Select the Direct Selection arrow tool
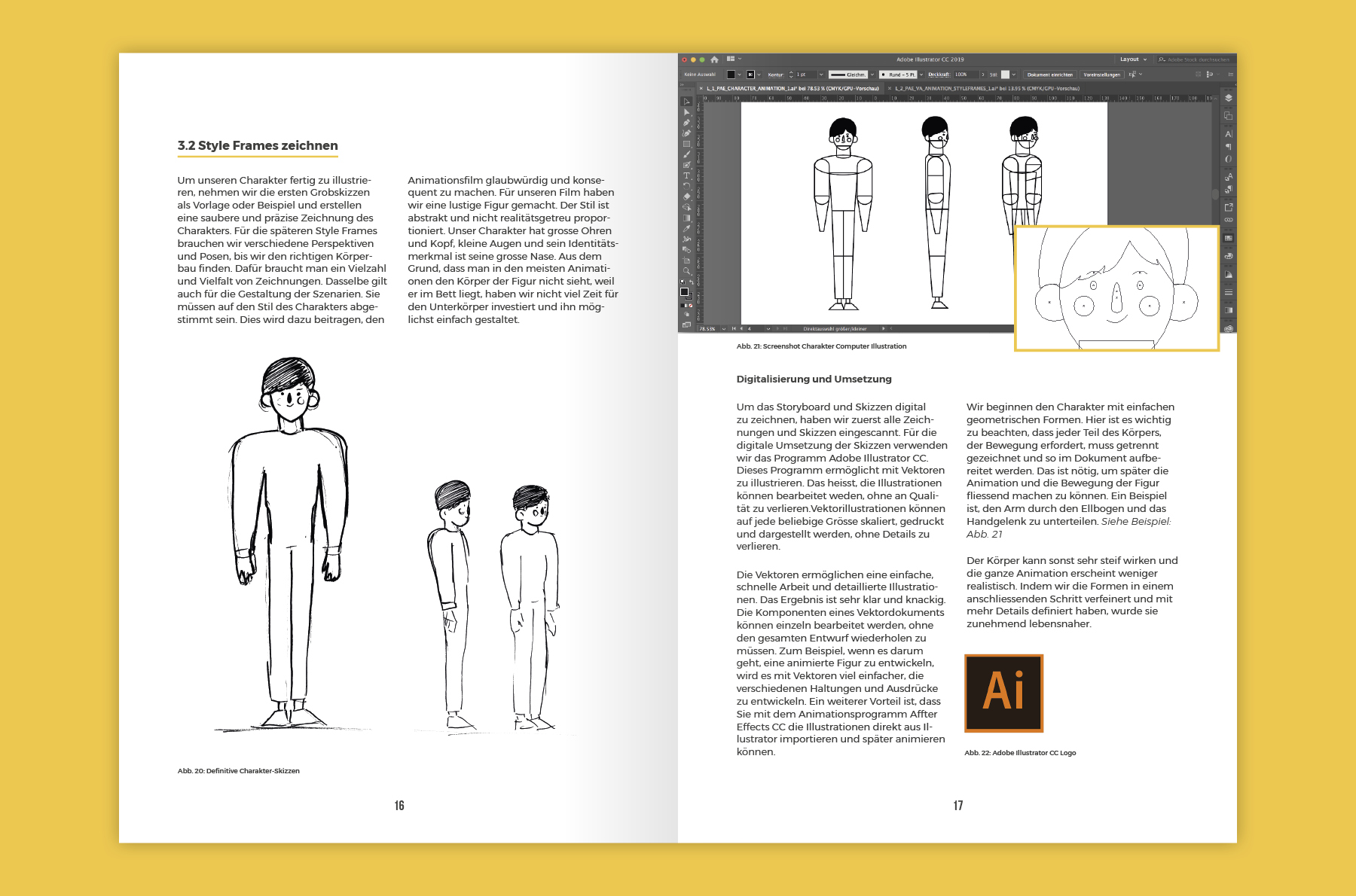 point(686,112)
